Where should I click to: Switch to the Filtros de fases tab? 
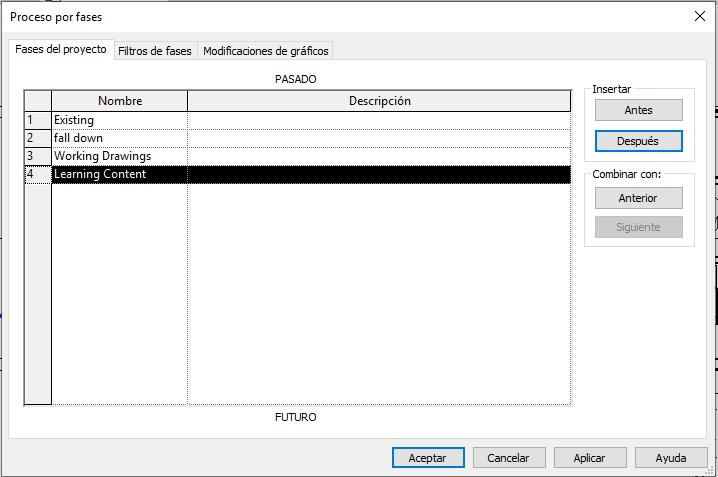point(154,50)
